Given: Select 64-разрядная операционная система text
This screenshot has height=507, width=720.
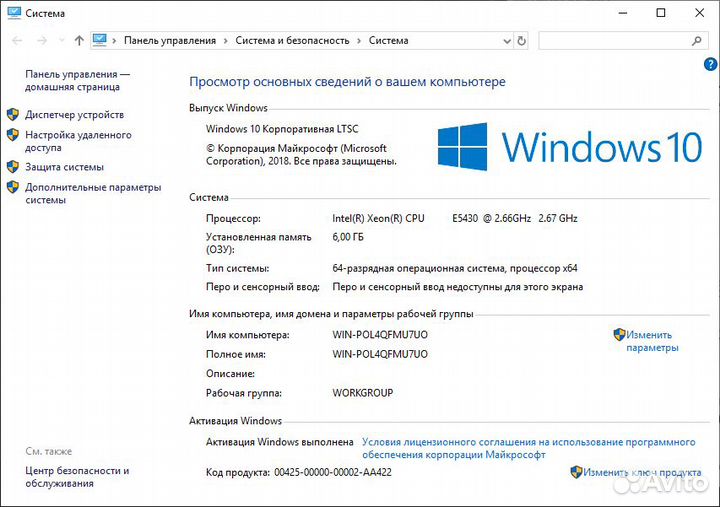Looking at the screenshot, I should point(418,268).
